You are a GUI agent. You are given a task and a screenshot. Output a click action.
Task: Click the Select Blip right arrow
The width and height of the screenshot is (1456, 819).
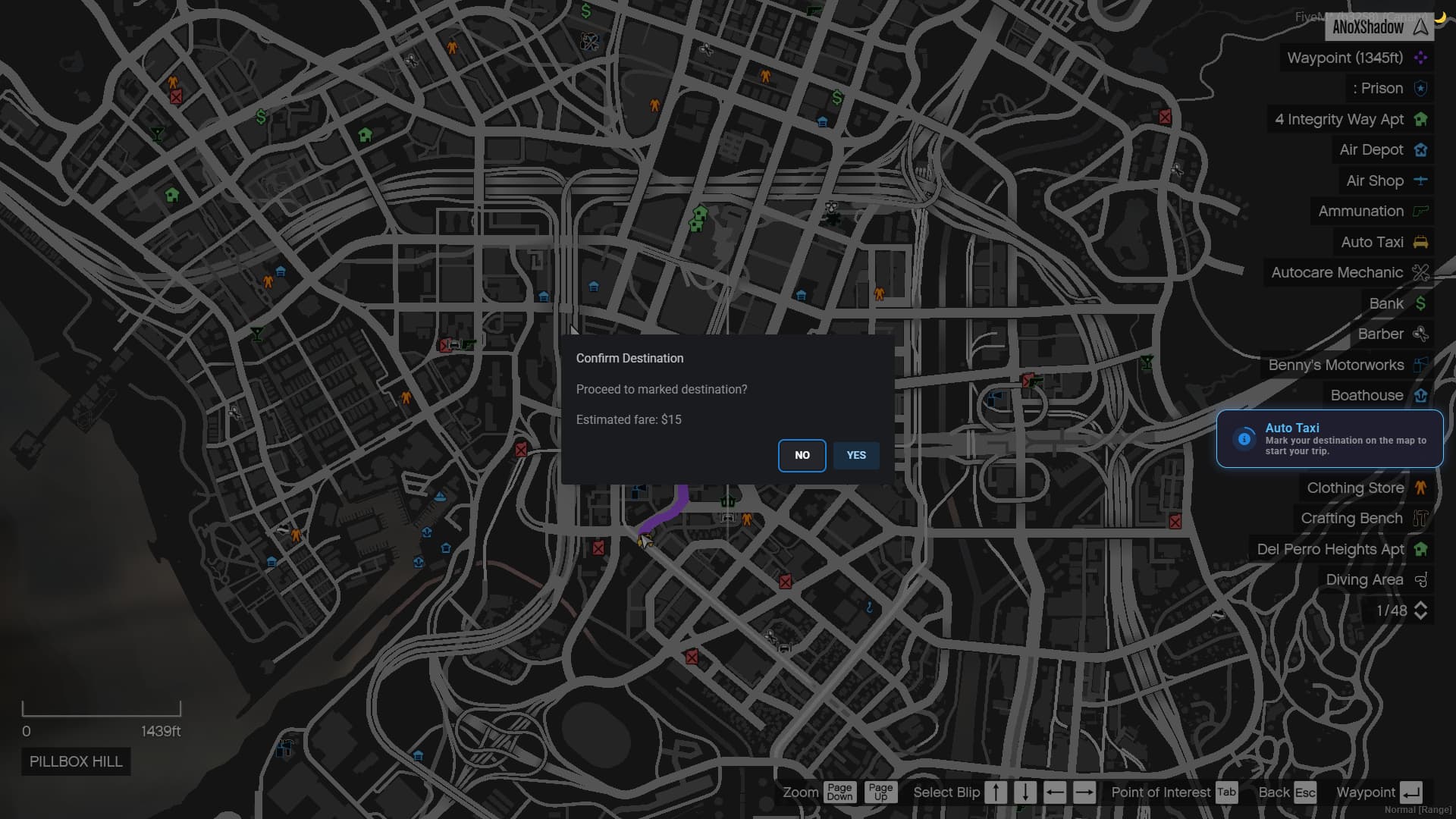coord(1084,792)
